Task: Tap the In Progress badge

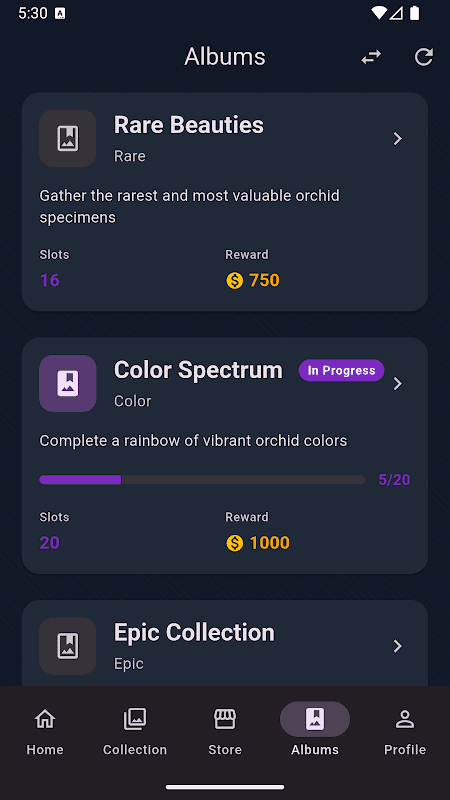Action: [x=341, y=370]
